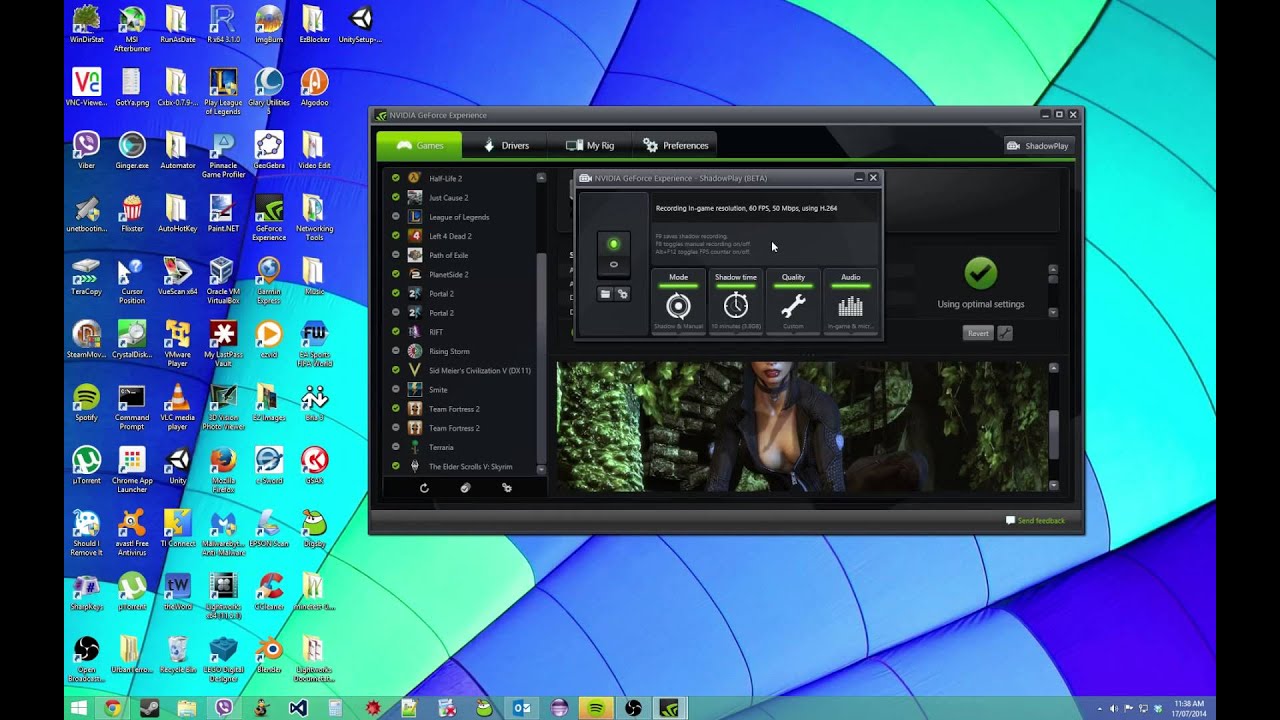Open Spotify desktop shortcut
Screen dimensions: 1280x720
click(86, 402)
